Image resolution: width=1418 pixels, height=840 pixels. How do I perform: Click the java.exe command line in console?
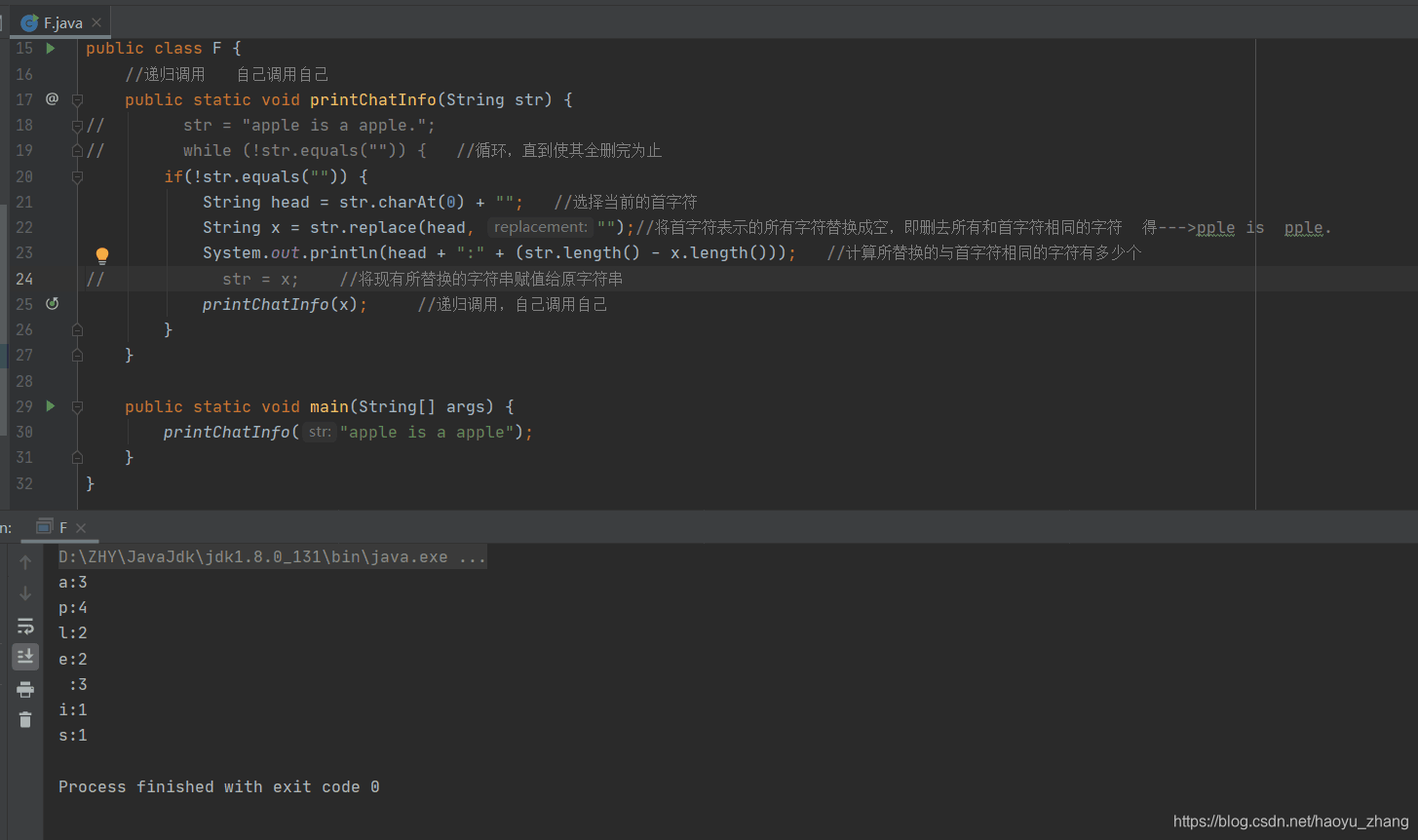272,557
